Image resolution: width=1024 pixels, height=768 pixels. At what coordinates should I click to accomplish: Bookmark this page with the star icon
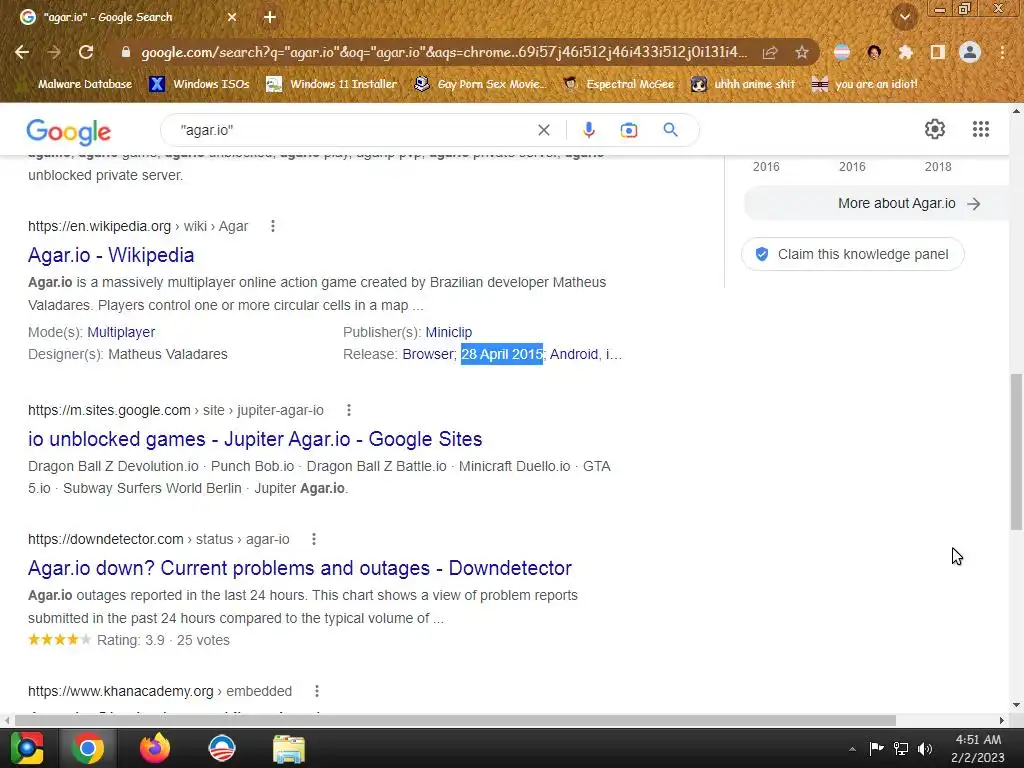click(802, 52)
